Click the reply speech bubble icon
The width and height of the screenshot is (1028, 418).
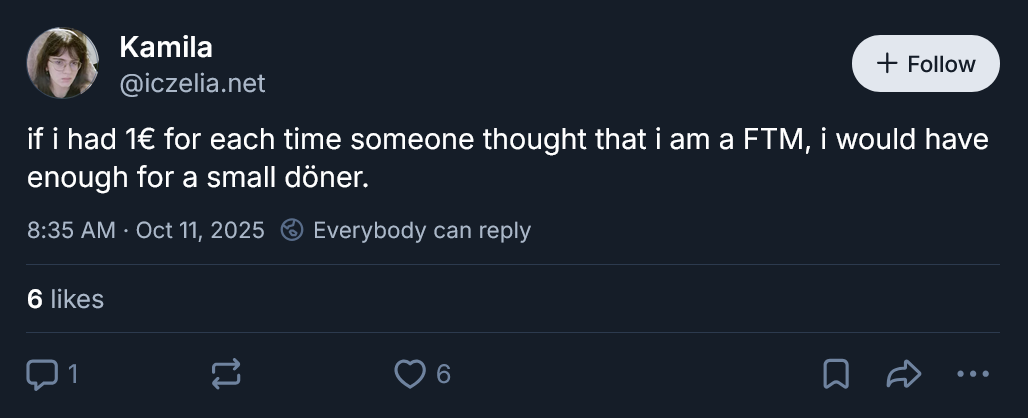42,374
